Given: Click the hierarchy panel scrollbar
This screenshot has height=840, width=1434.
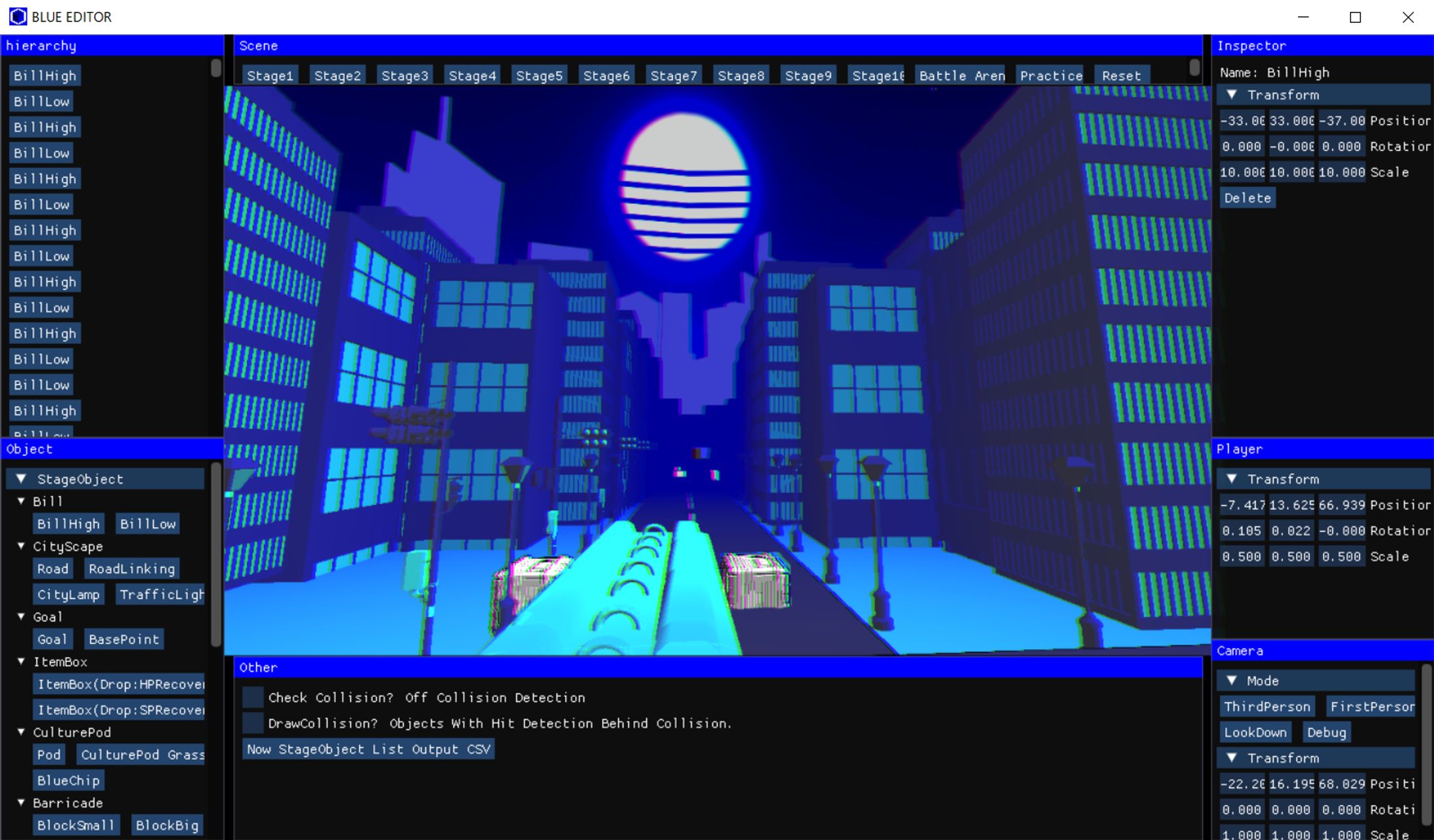Looking at the screenshot, I should (x=215, y=68).
